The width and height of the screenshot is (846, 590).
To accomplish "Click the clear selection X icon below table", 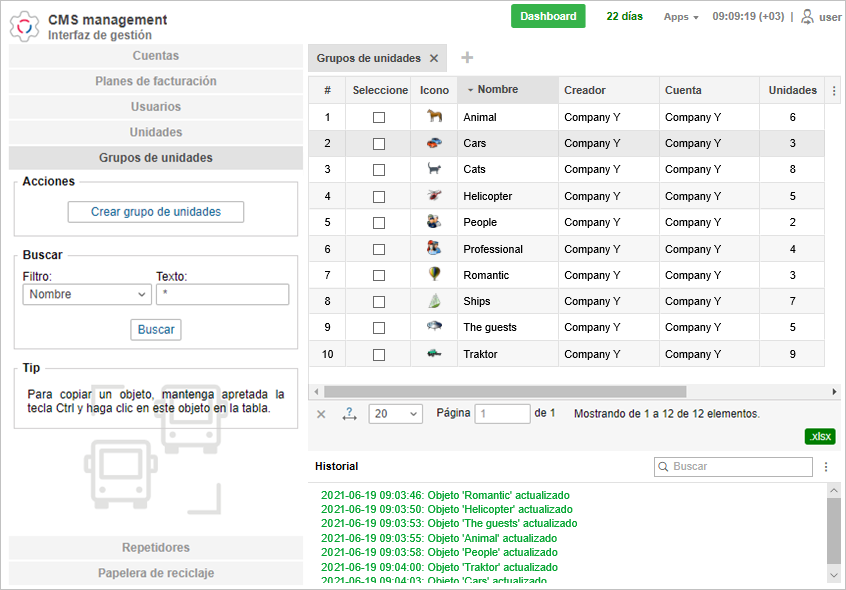I will [x=321, y=414].
